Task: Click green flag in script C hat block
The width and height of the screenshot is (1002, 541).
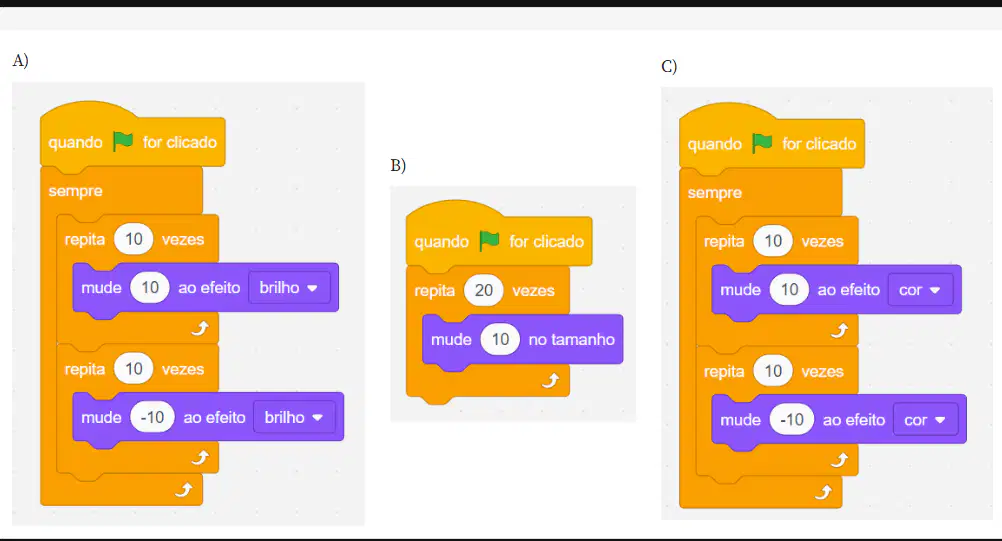Action: pos(762,143)
